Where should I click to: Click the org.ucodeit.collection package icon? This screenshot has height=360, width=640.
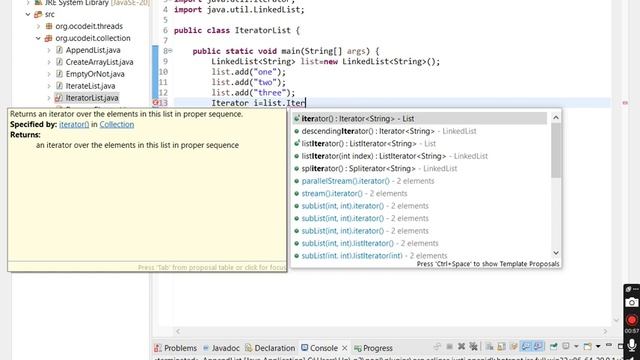(x=49, y=38)
